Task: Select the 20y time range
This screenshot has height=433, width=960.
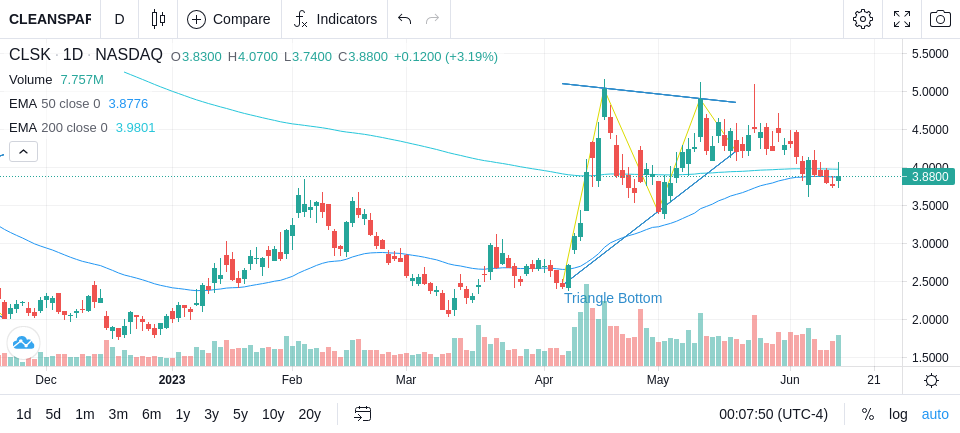Action: (309, 414)
